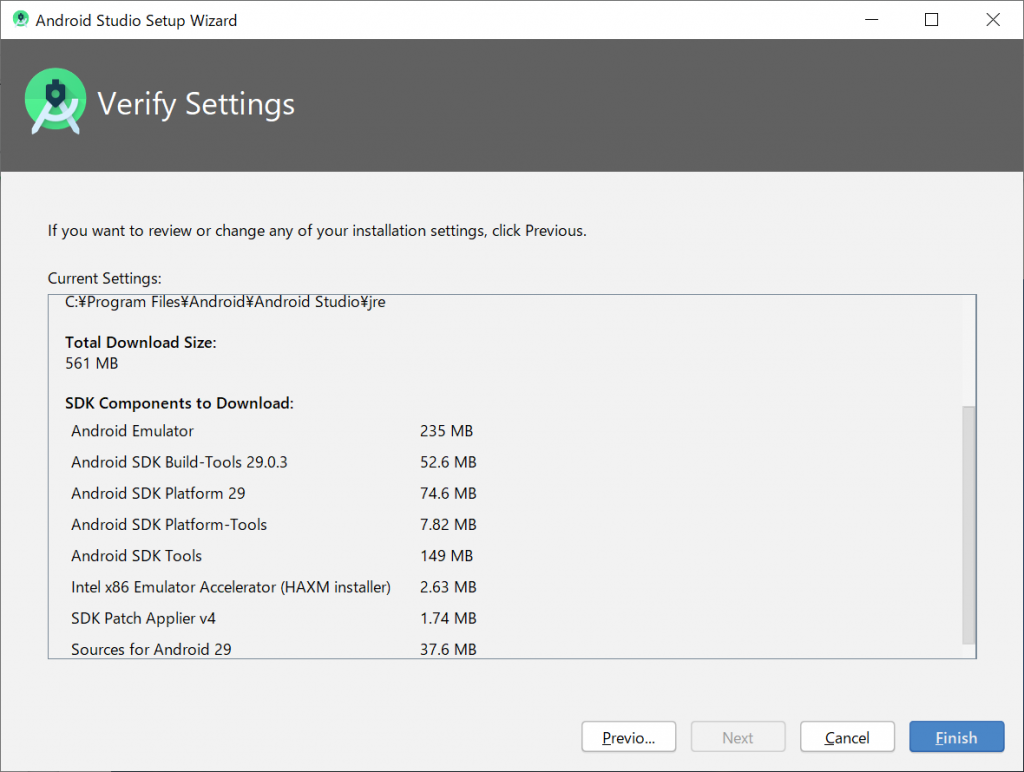Click the settings list vertical scrollbar thumb
This screenshot has height=772, width=1024.
coord(967,524)
